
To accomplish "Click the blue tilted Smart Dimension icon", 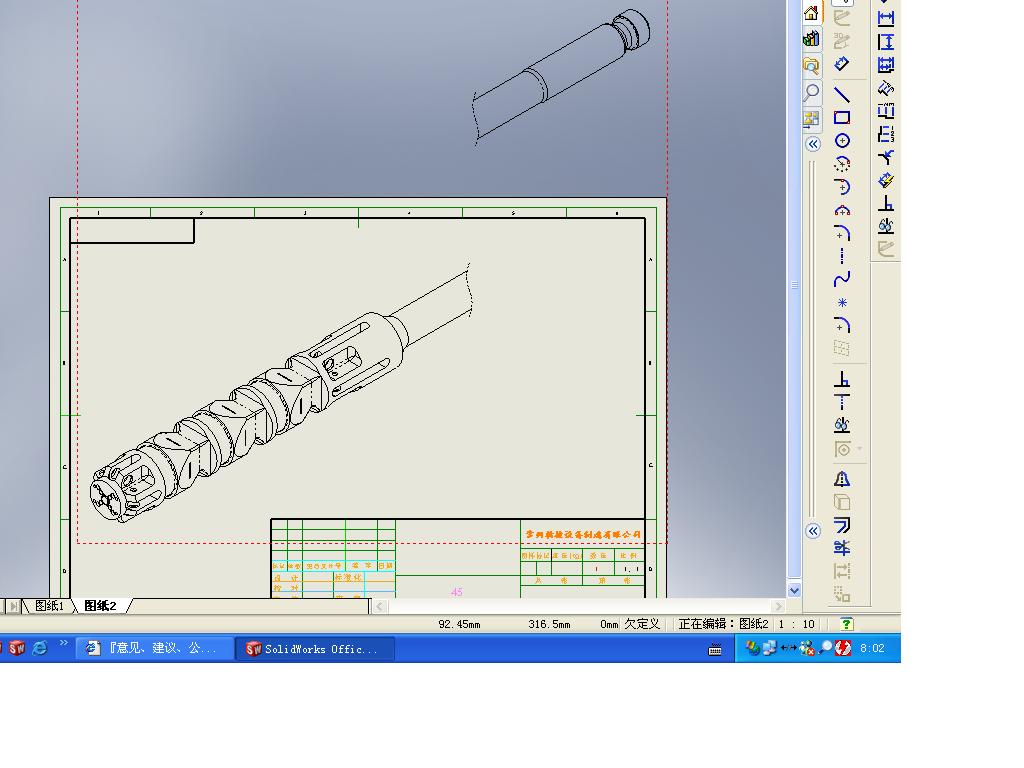I will pos(842,64).
